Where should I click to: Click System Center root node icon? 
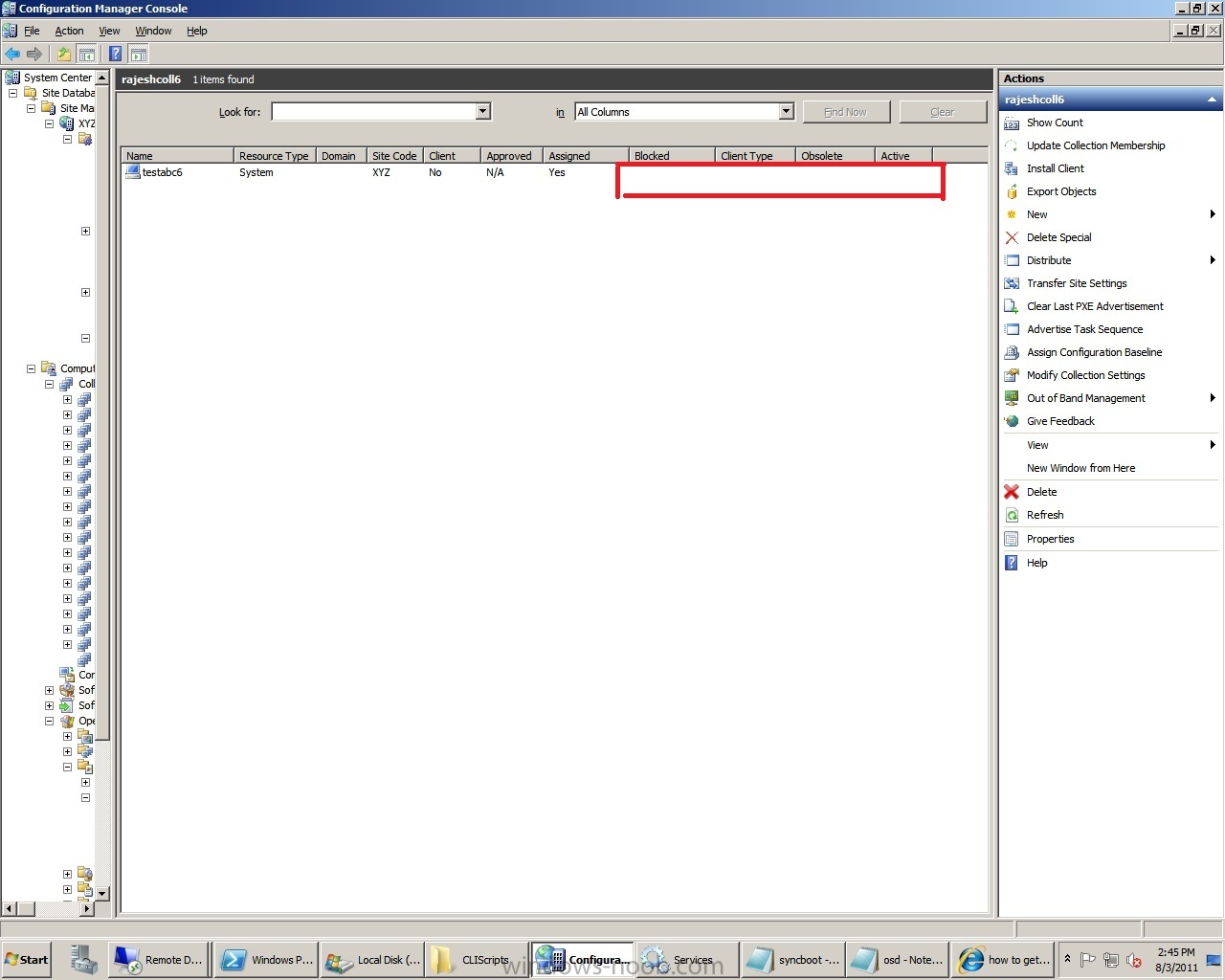tap(12, 78)
